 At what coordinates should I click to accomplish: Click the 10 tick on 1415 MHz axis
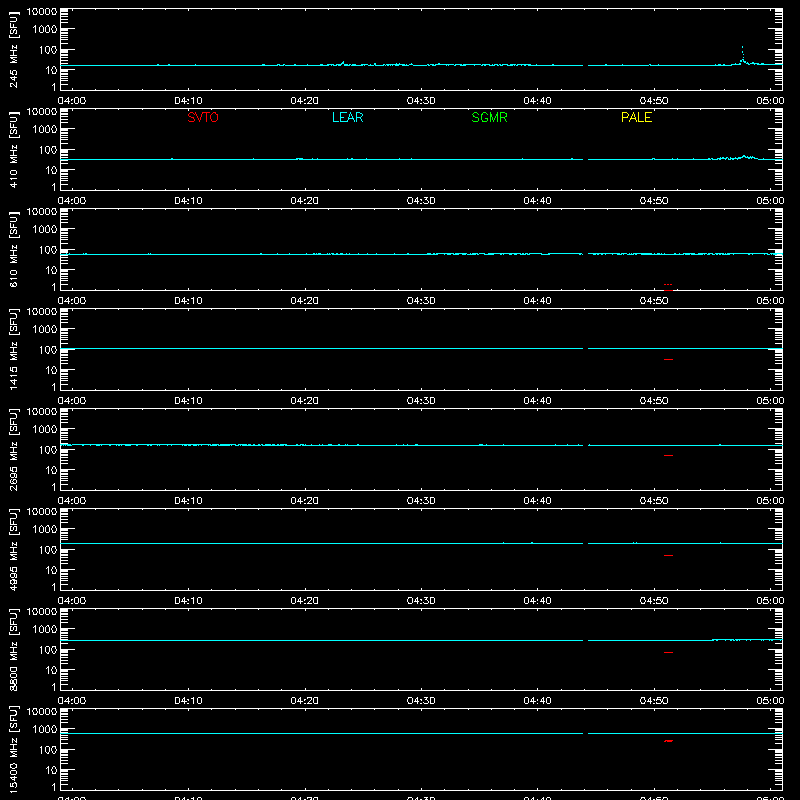pyautogui.click(x=51, y=370)
